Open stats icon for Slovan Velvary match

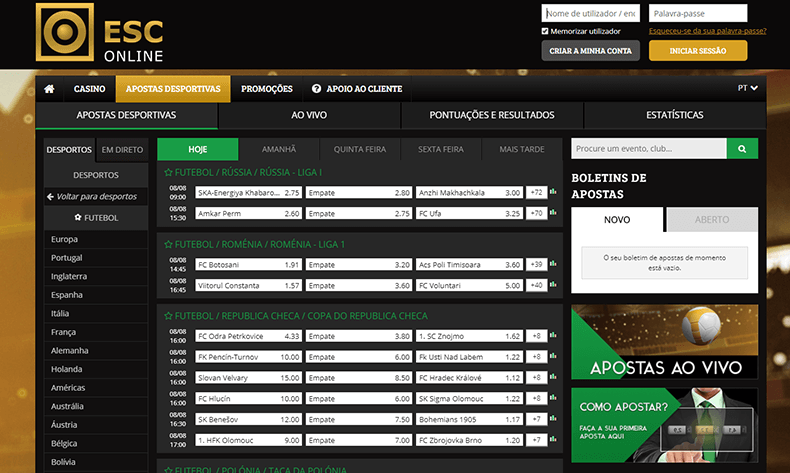[553, 377]
